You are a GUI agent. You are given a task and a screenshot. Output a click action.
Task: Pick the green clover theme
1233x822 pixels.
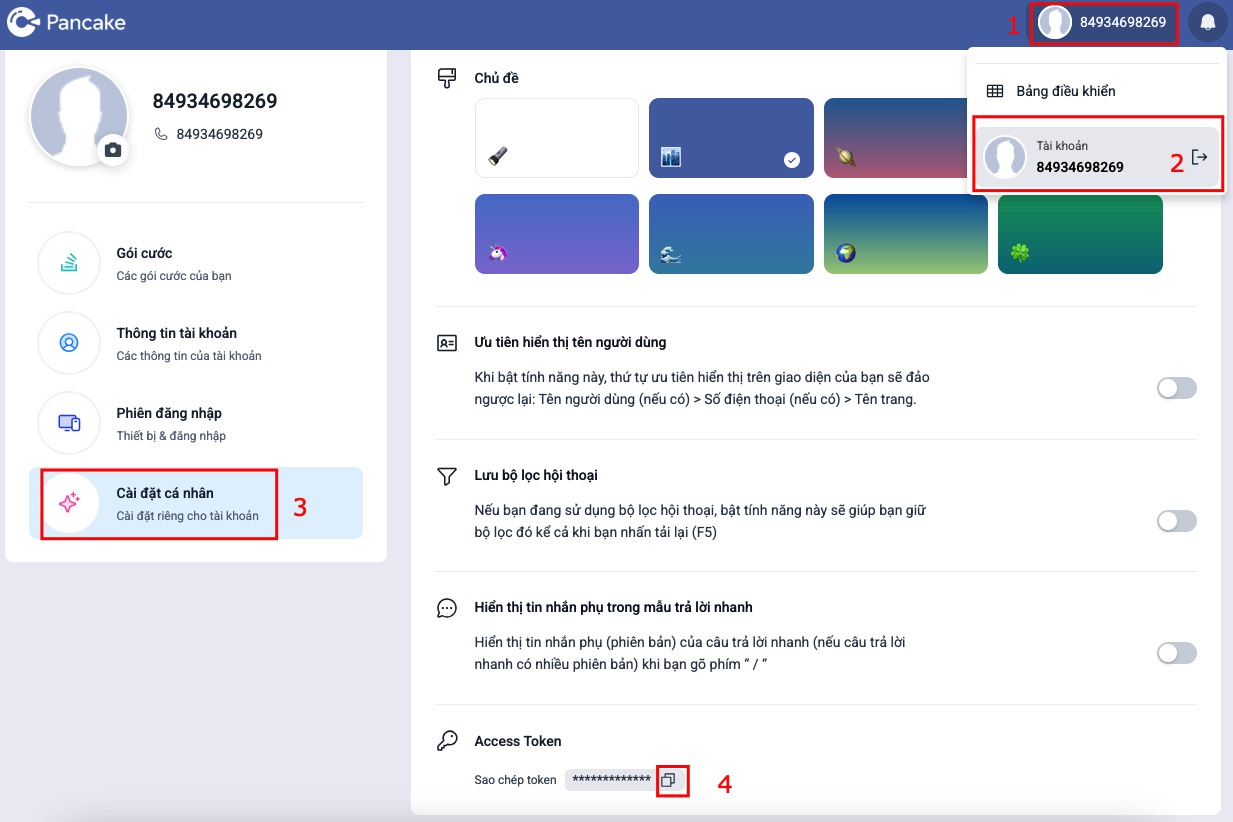(1080, 234)
